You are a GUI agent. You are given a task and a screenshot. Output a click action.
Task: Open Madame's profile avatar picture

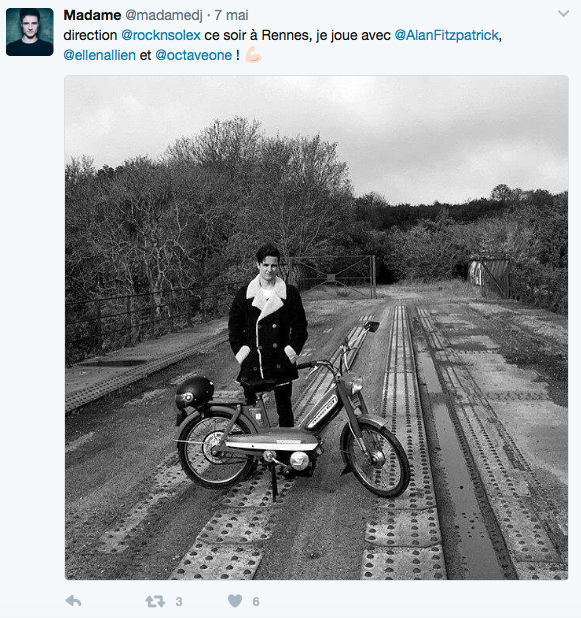(30, 32)
